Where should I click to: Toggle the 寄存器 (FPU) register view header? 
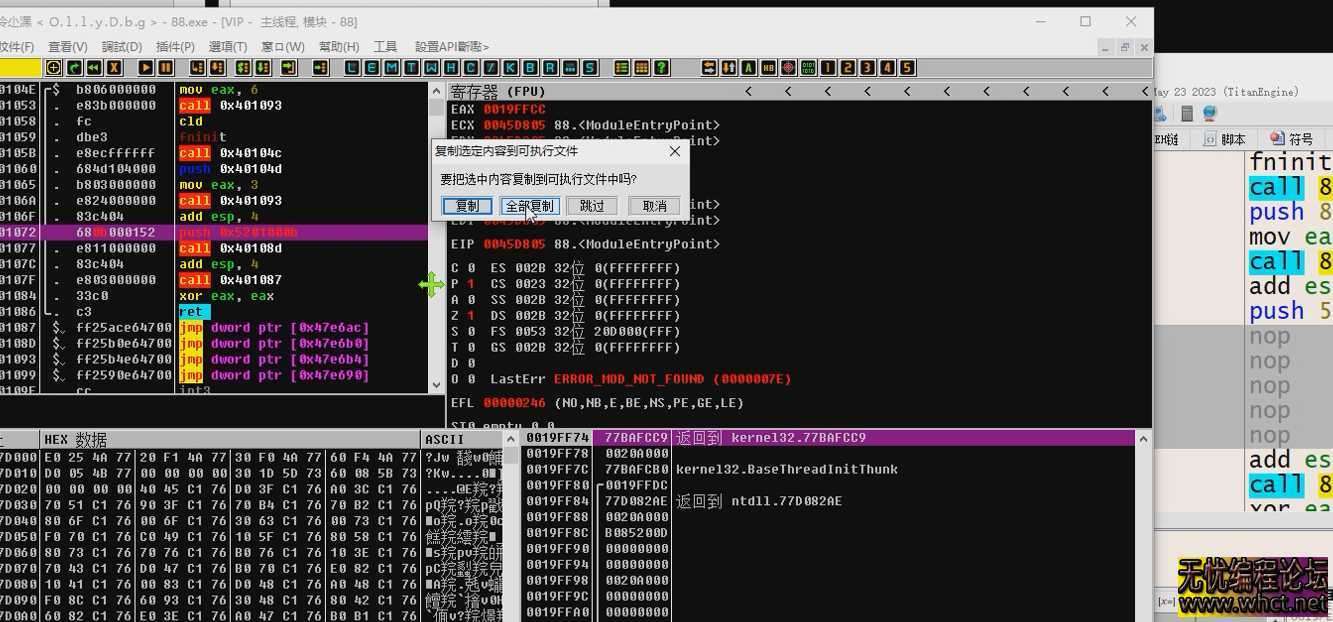tap(498, 91)
